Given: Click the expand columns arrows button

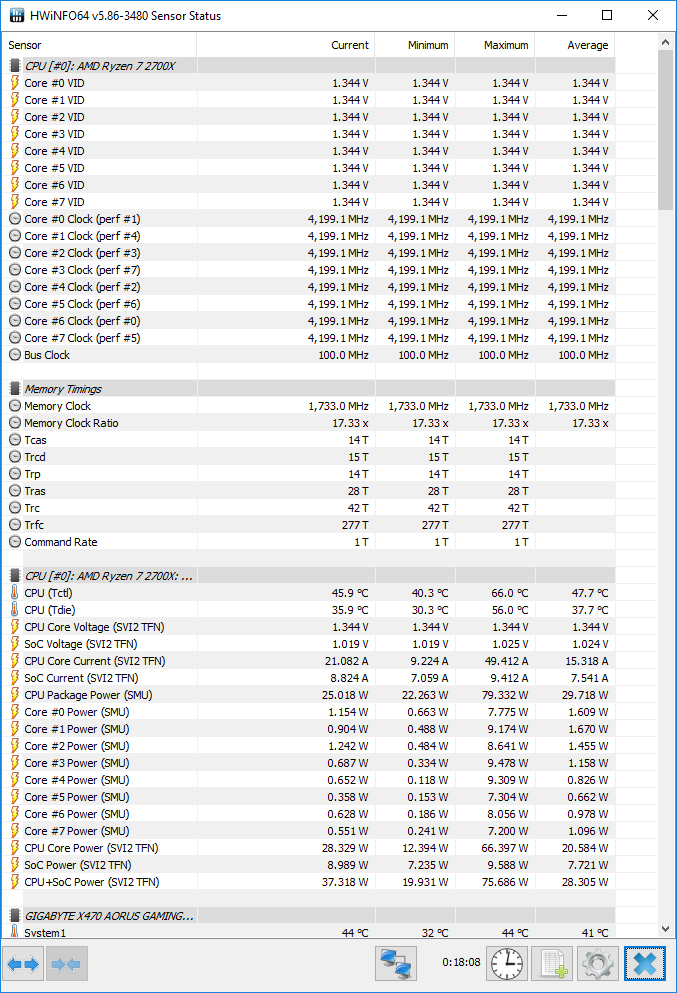Looking at the screenshot, I should 23,964.
